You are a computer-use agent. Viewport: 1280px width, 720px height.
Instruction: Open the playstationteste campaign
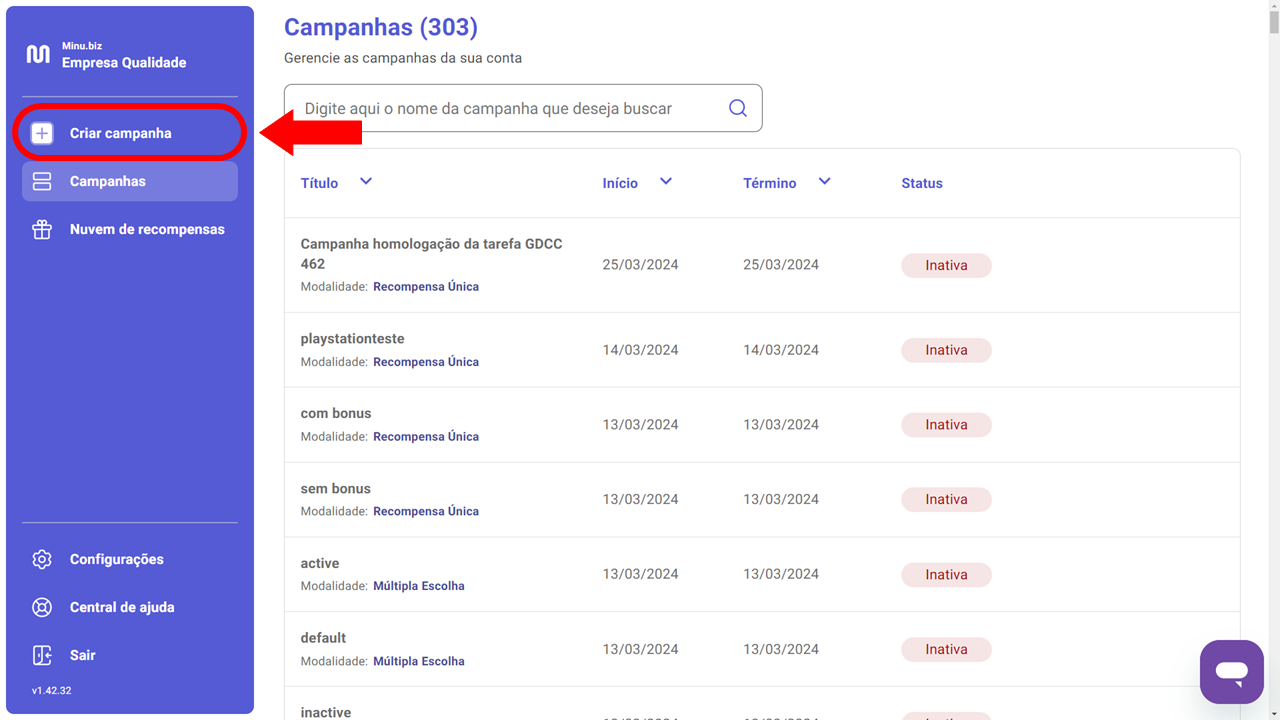352,339
